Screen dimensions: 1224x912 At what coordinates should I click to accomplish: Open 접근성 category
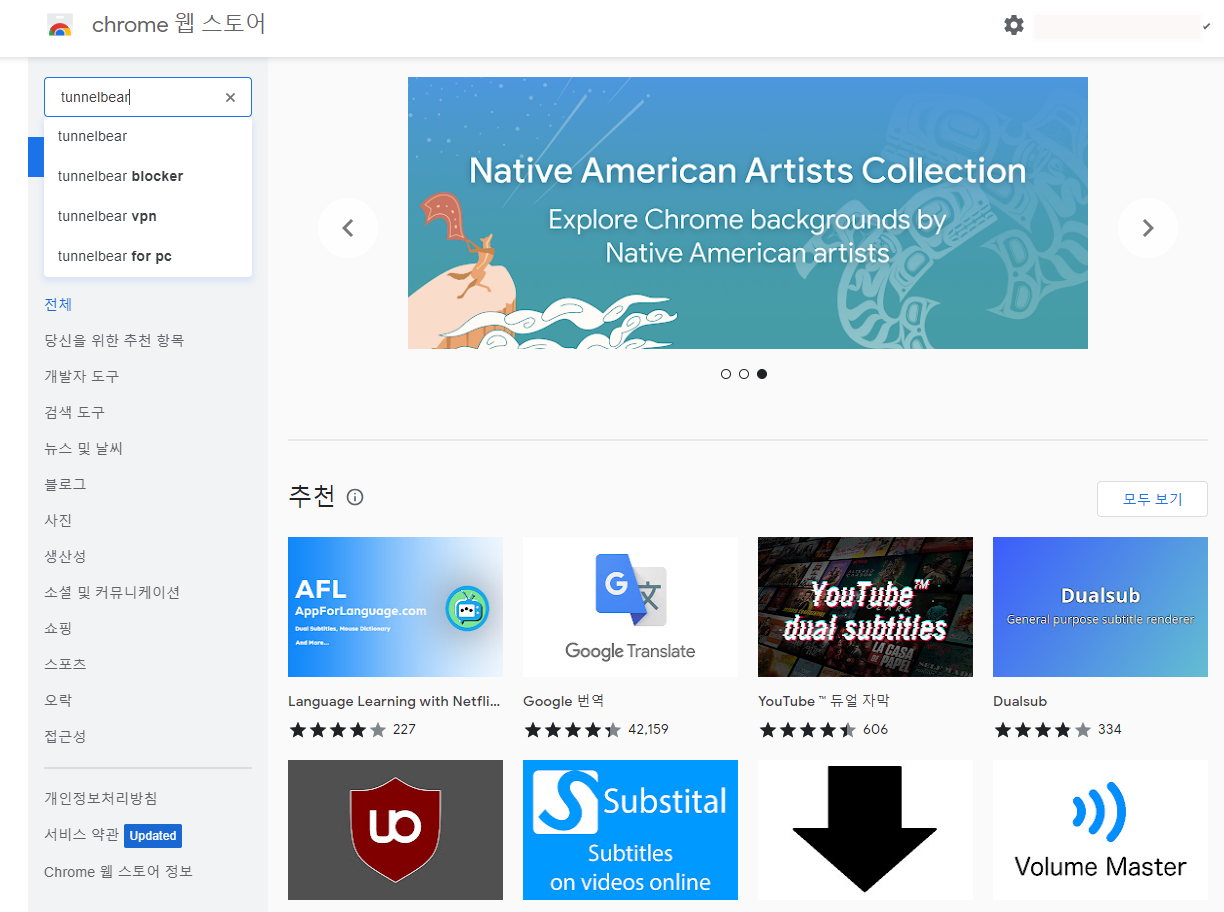[65, 736]
